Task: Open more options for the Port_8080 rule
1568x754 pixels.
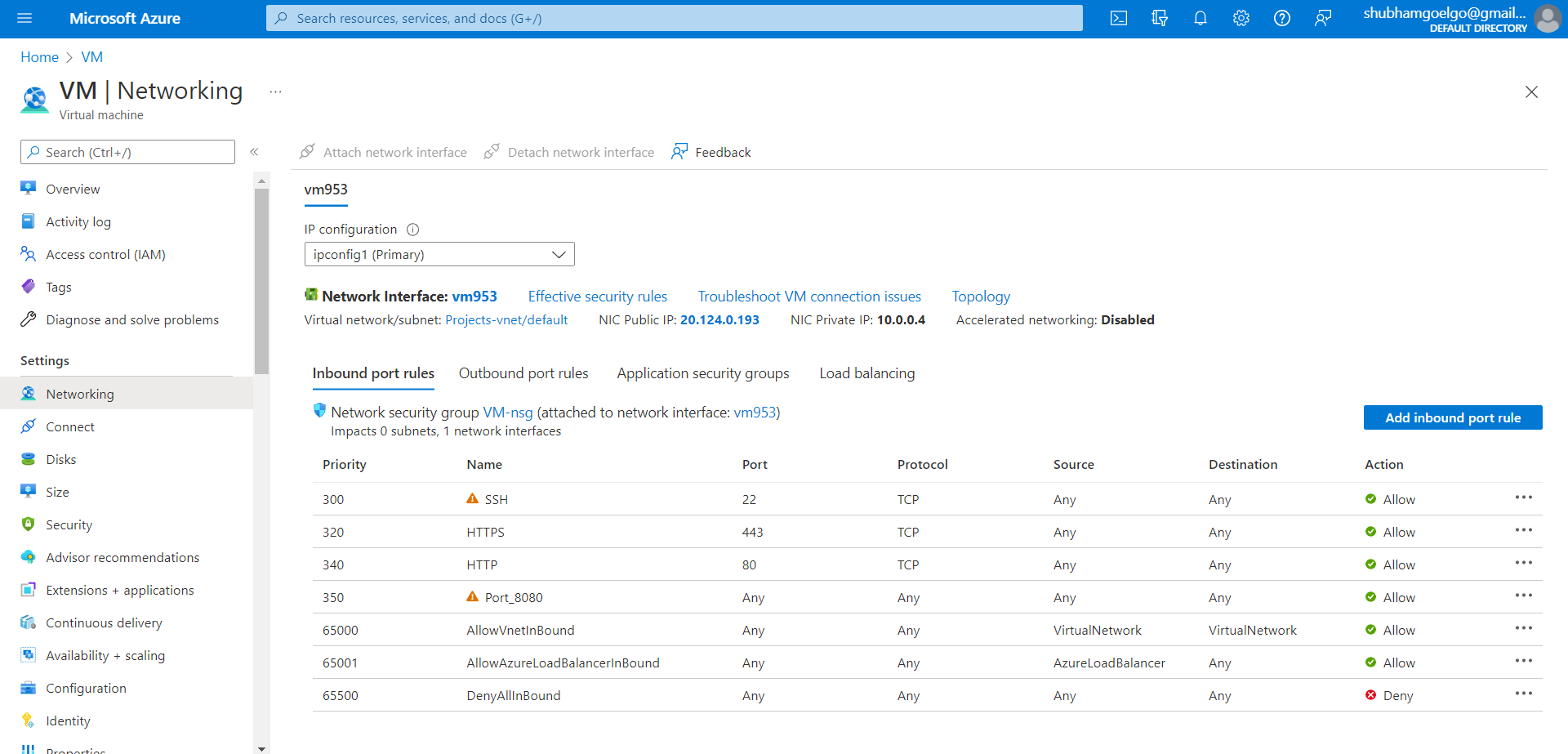Action: pyautogui.click(x=1524, y=596)
